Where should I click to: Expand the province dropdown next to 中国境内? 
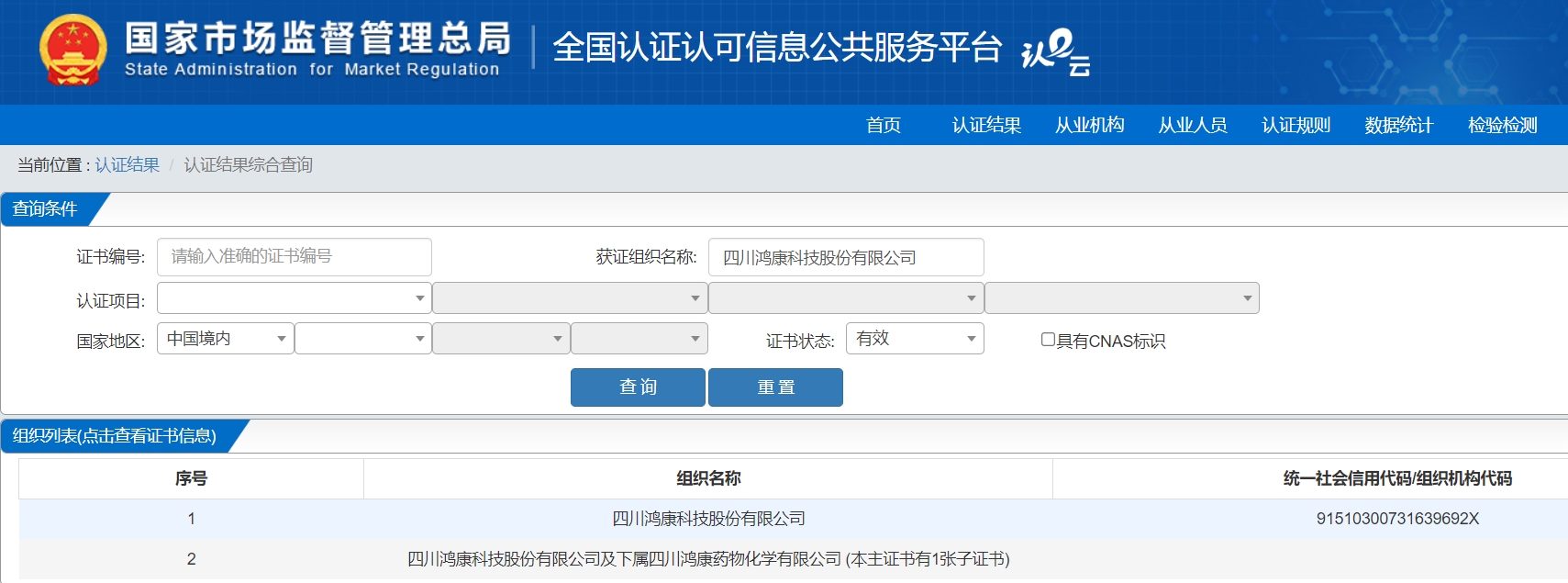[363, 338]
